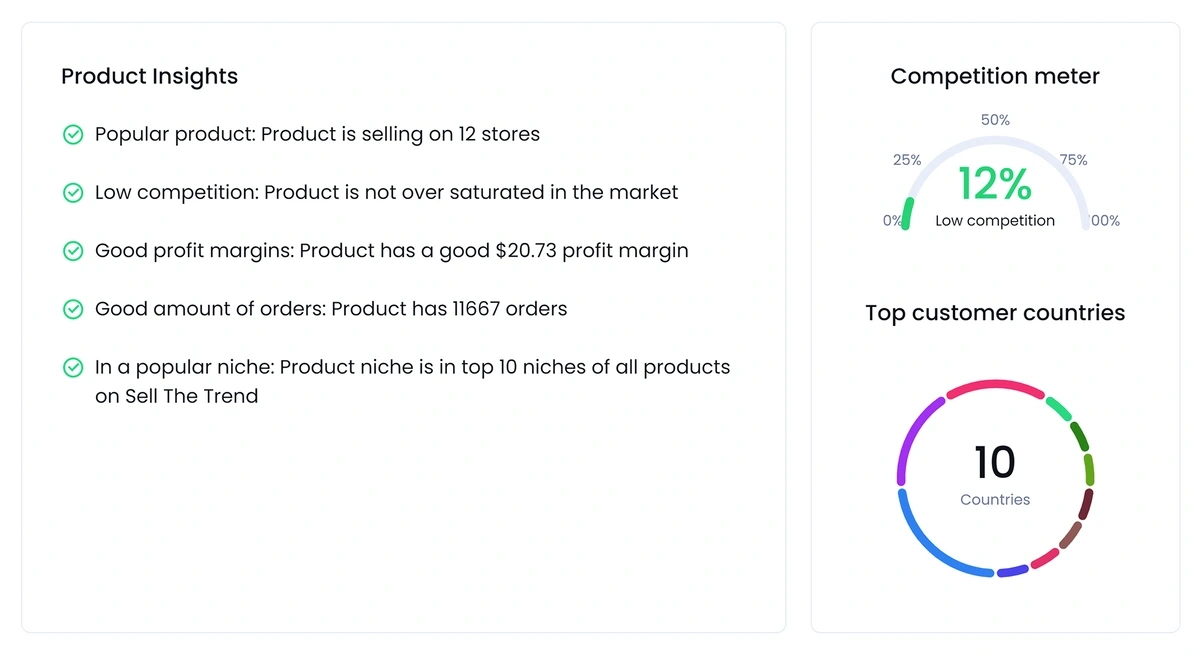Select the dark maroon donut segment
This screenshot has height=655, width=1200.
pos(1084,503)
